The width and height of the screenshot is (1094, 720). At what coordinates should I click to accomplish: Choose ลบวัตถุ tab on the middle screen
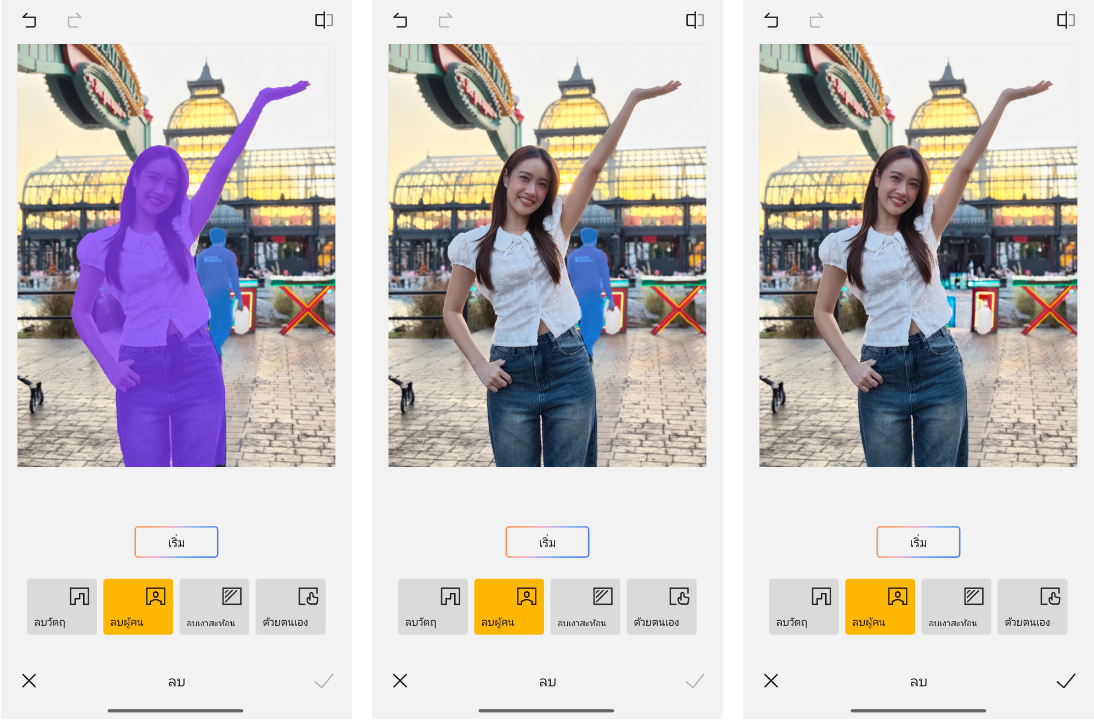[433, 606]
